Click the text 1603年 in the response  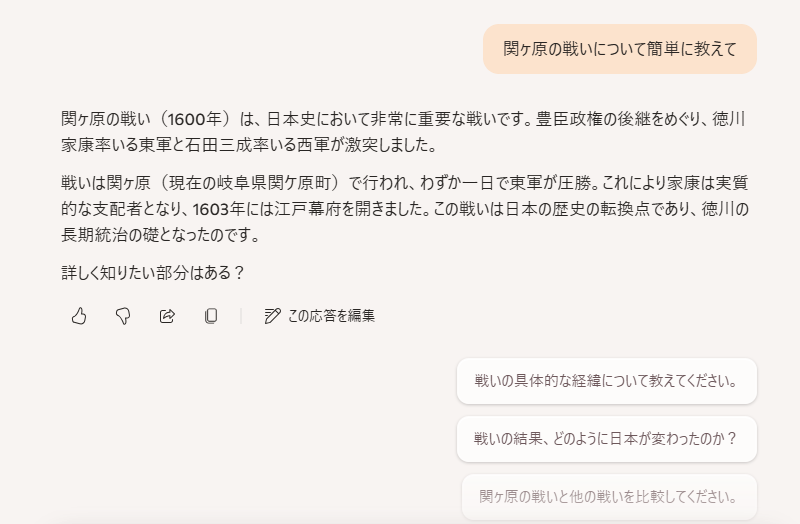[219, 209]
